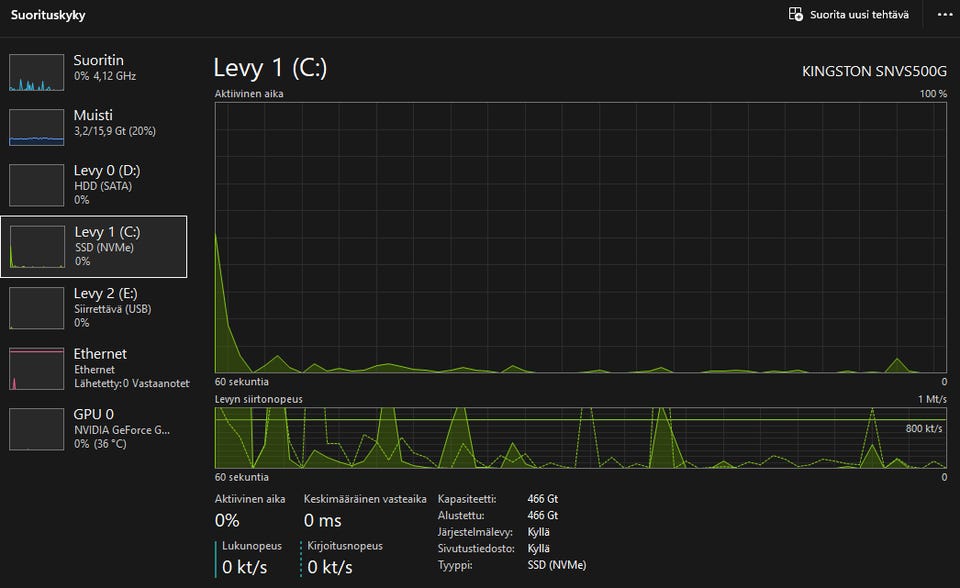This screenshot has height=588, width=960.
Task: Click the Levy 0 (D:) mini graph
Action: [37, 185]
